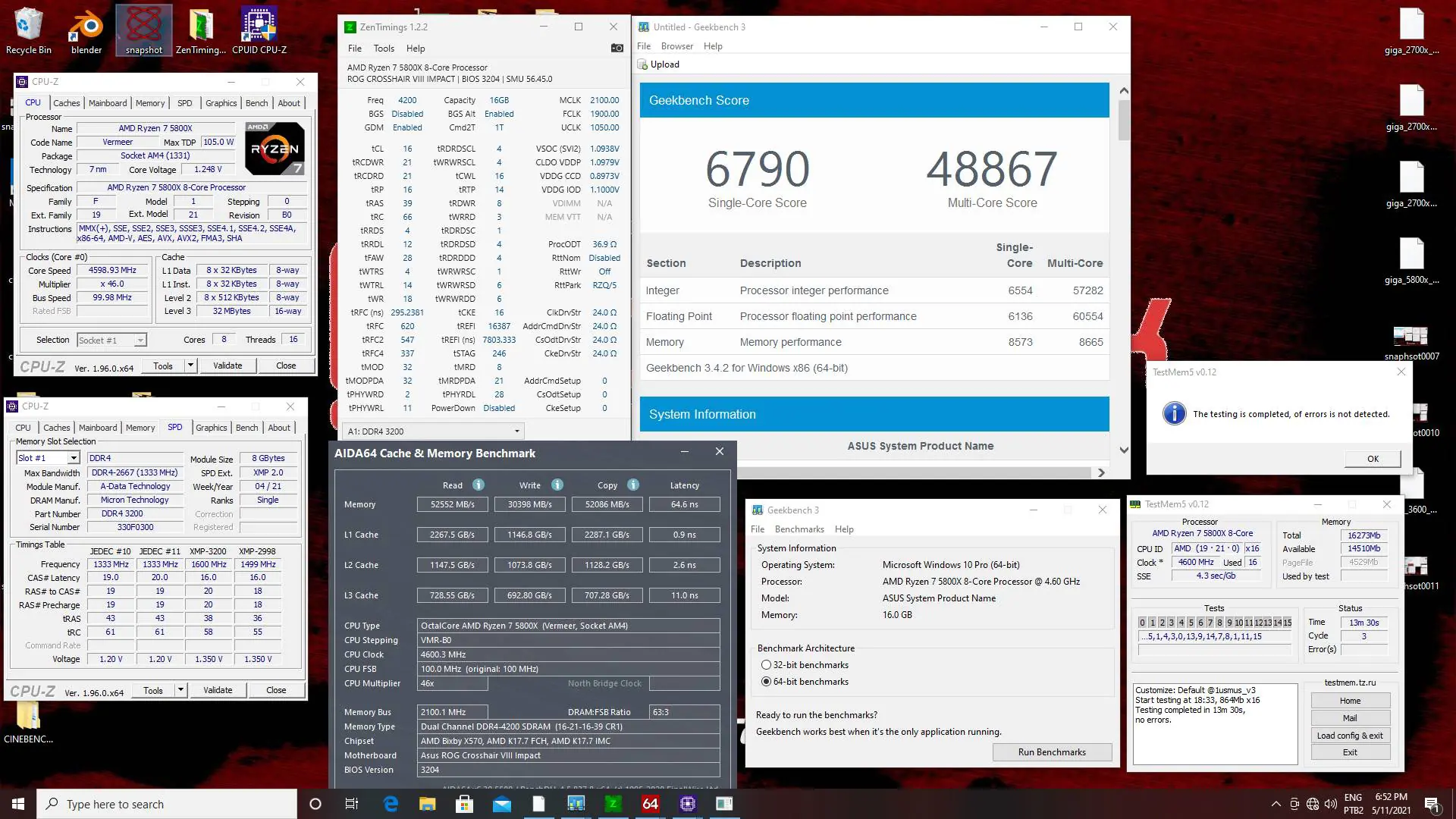Click the taskbar search box
Viewport: 1456px width, 819px height.
click(x=167, y=804)
